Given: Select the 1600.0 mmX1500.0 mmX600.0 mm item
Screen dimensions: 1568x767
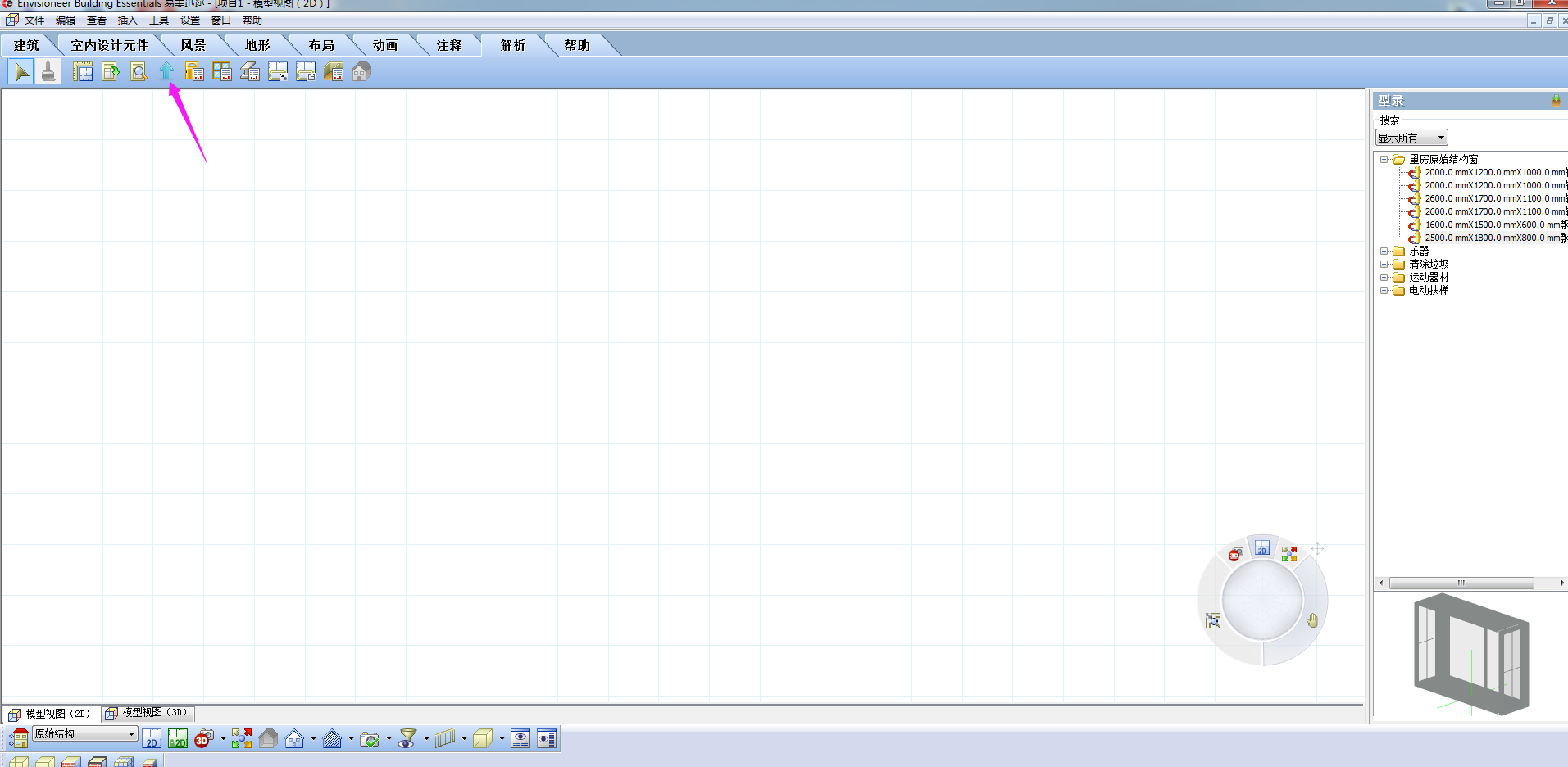Looking at the screenshot, I should [x=1496, y=225].
